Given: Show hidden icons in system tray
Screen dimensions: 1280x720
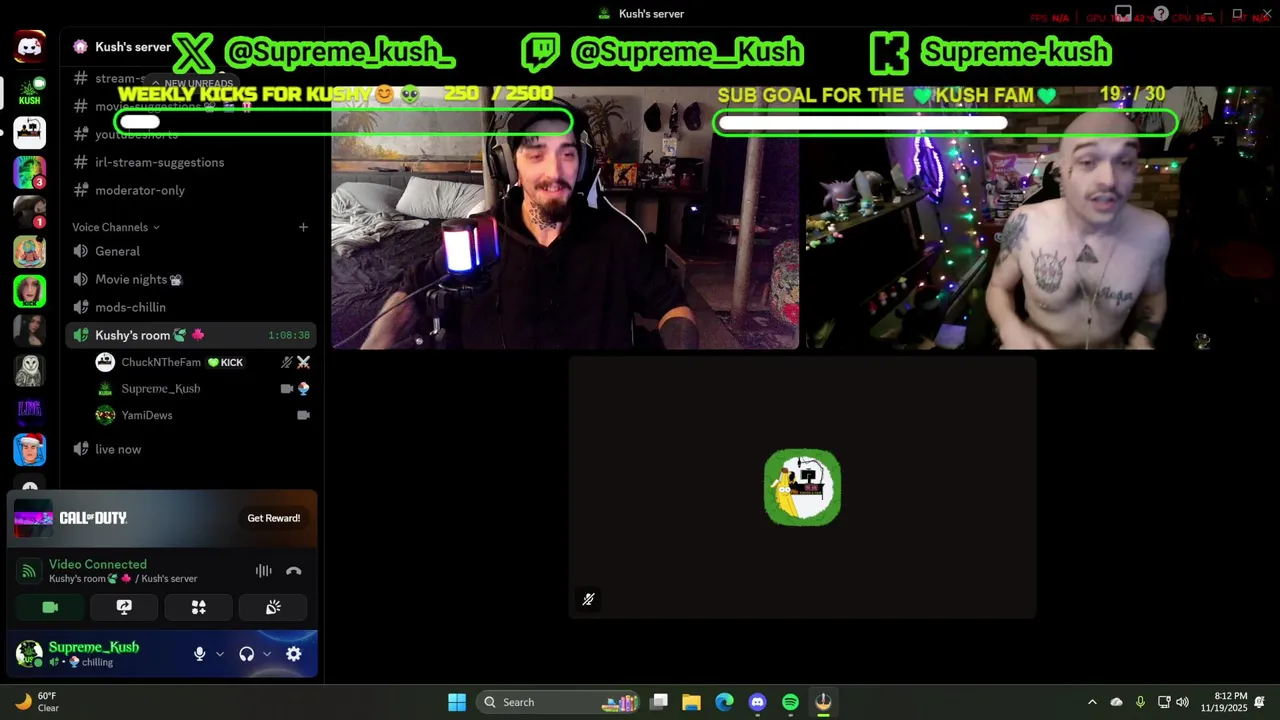Looking at the screenshot, I should pyautogui.click(x=1092, y=702).
